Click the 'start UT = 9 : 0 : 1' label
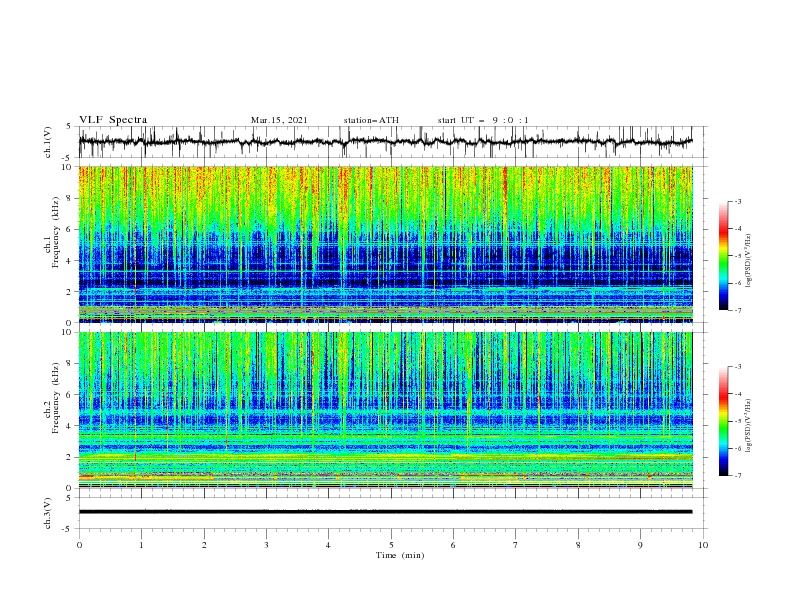This screenshot has height=612, width=792. [x=483, y=120]
